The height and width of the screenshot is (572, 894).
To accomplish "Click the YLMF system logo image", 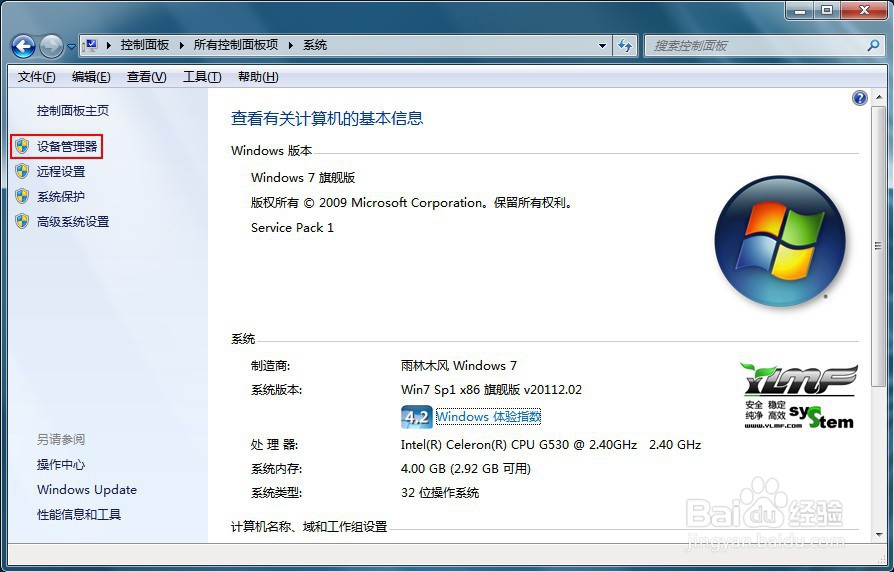I will (798, 396).
